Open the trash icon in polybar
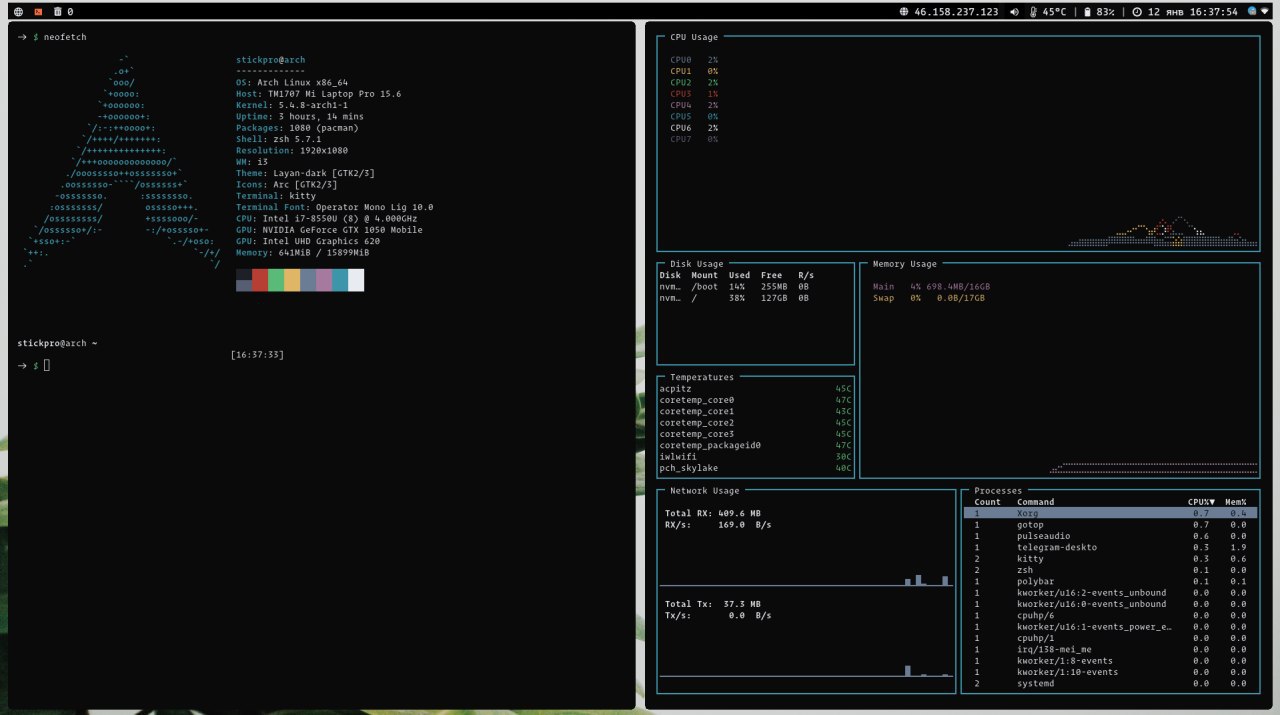 57,12
